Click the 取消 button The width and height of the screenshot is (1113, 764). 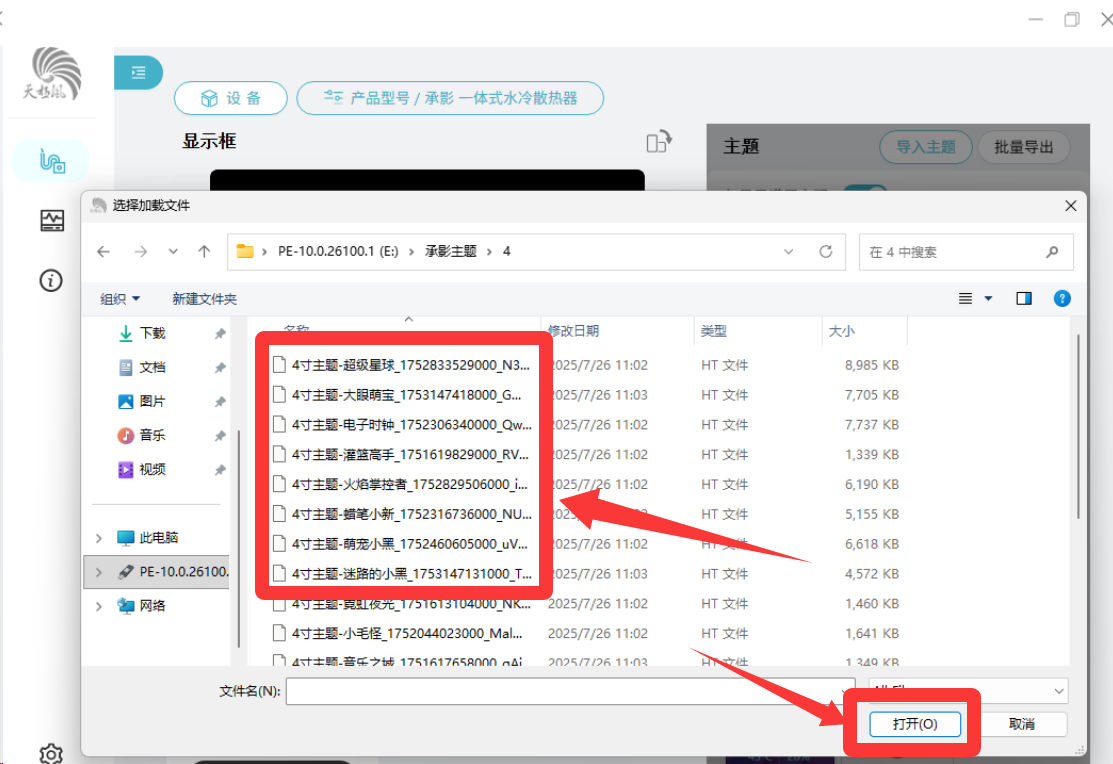click(1021, 724)
